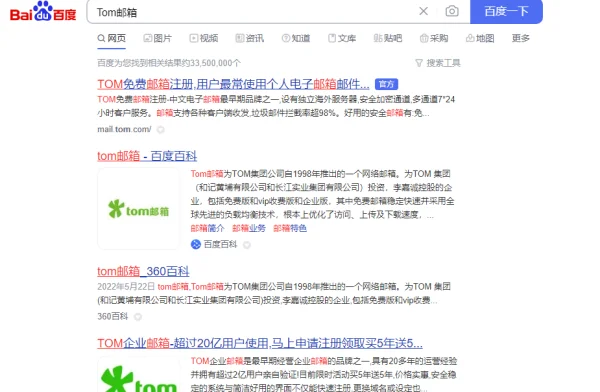Click the 官方 badge
Viewport: 600px width, 392px height.
click(x=386, y=84)
